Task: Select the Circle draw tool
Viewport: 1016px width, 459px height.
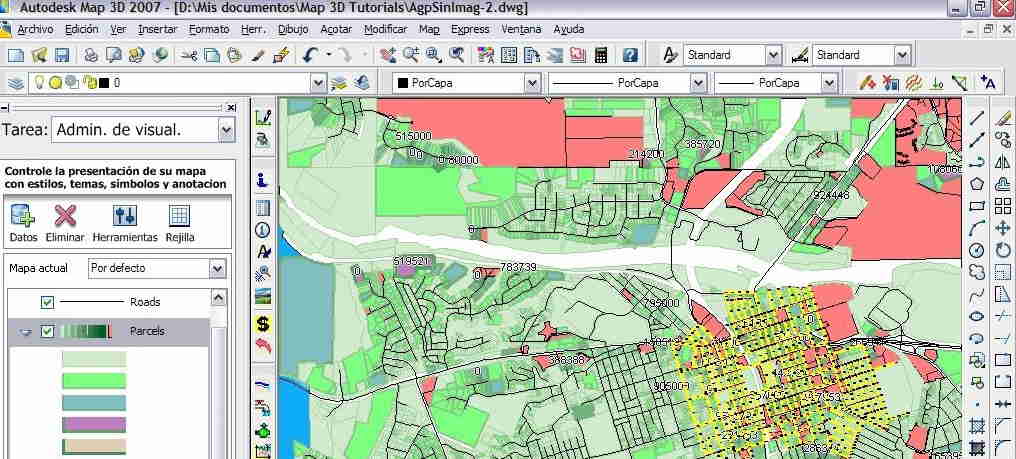Action: point(977,250)
